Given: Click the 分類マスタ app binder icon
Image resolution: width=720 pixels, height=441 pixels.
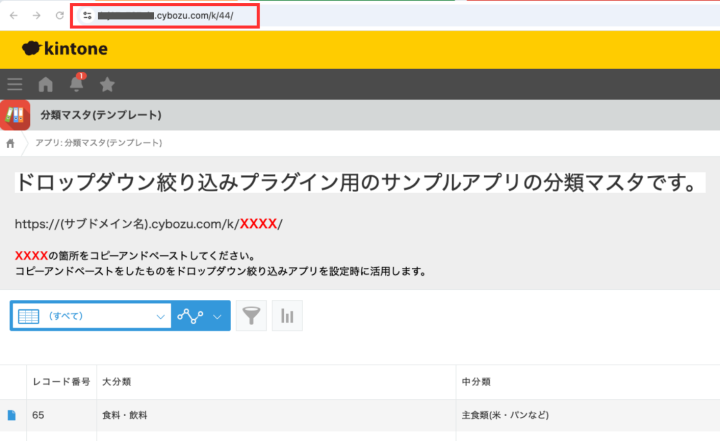Looking at the screenshot, I should click(15, 115).
